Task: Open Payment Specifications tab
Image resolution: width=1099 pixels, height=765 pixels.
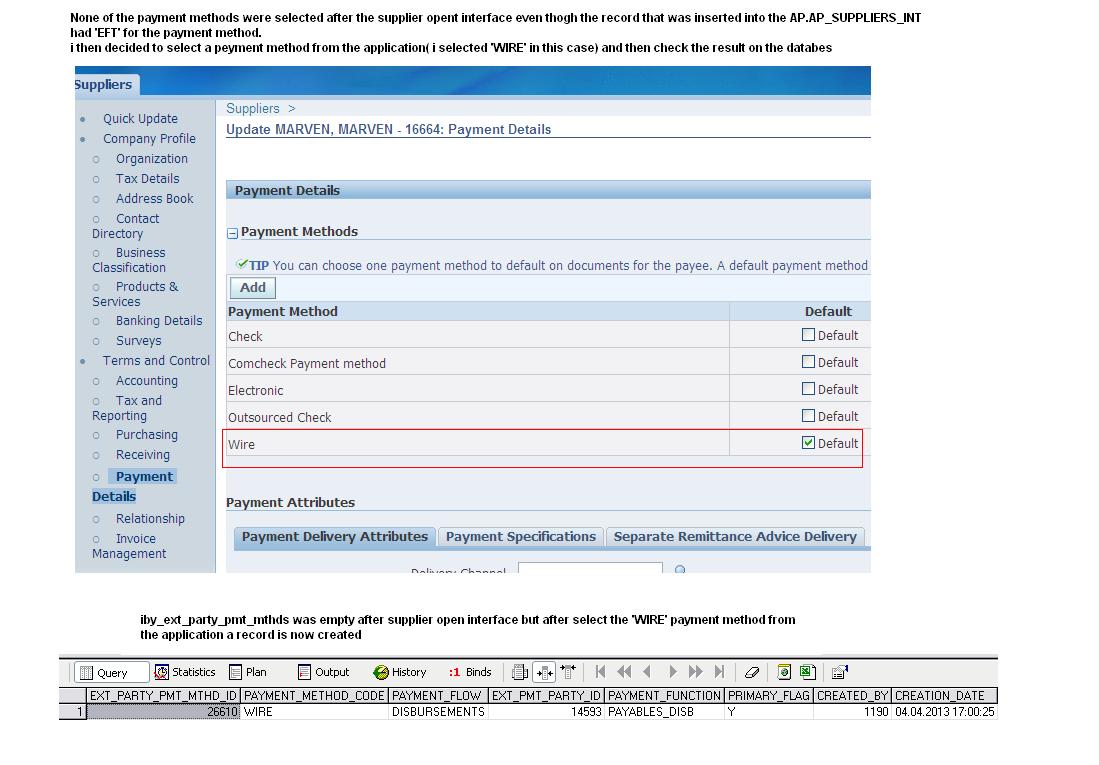Action: tap(520, 536)
